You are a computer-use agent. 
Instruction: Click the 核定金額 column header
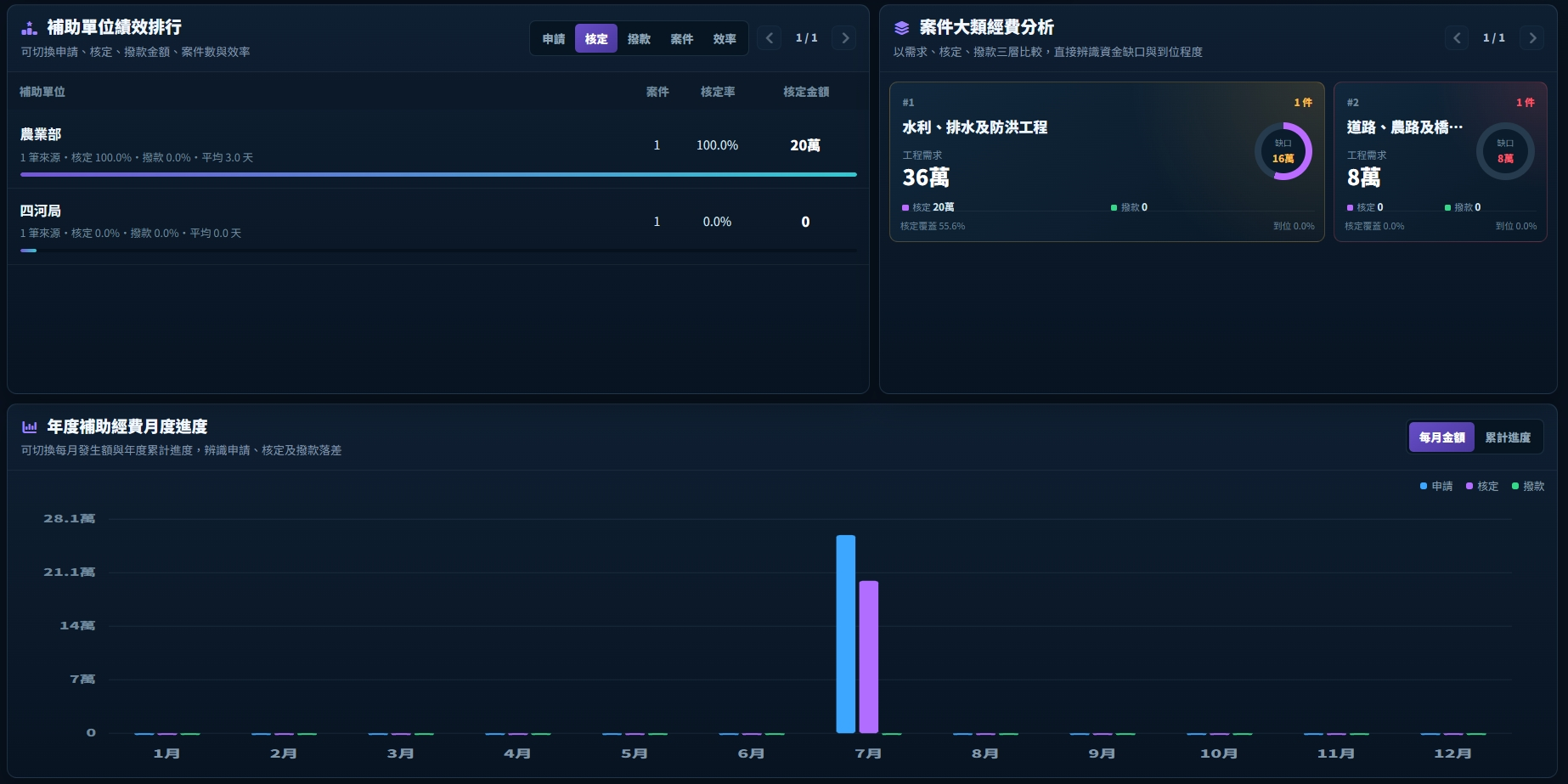[806, 92]
